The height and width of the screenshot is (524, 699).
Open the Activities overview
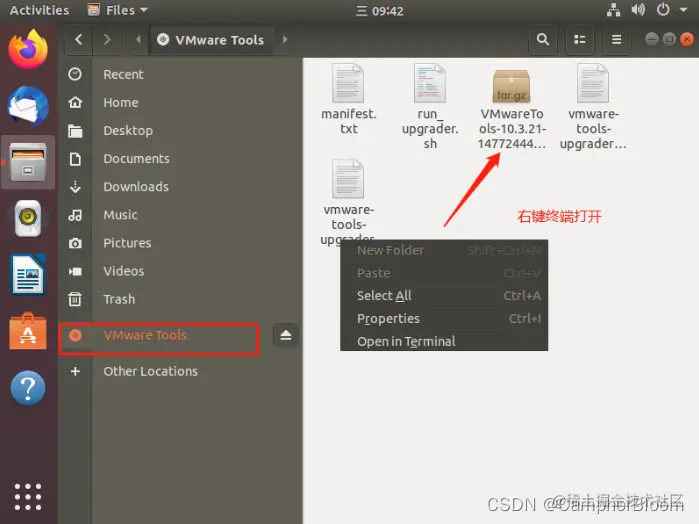pyautogui.click(x=39, y=10)
